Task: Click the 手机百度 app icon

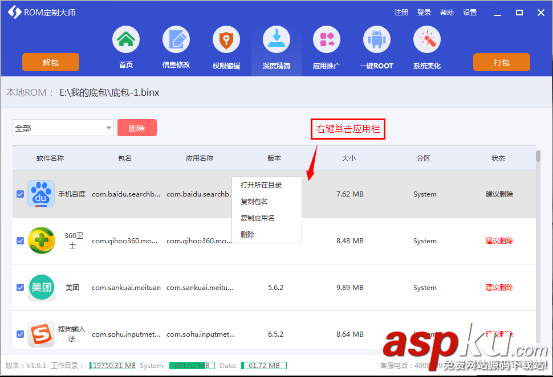Action: pyautogui.click(x=41, y=194)
